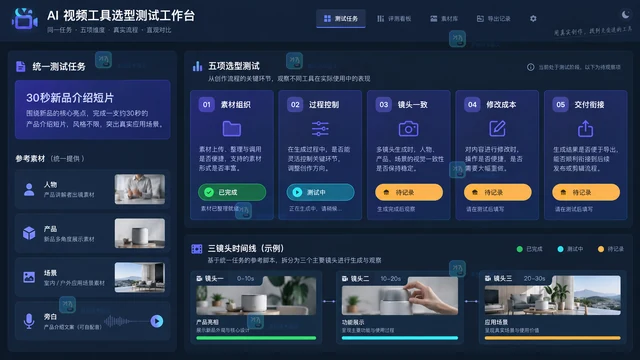Open the 人物 presenter thumbnail image
640x360 pixels.
click(140, 189)
